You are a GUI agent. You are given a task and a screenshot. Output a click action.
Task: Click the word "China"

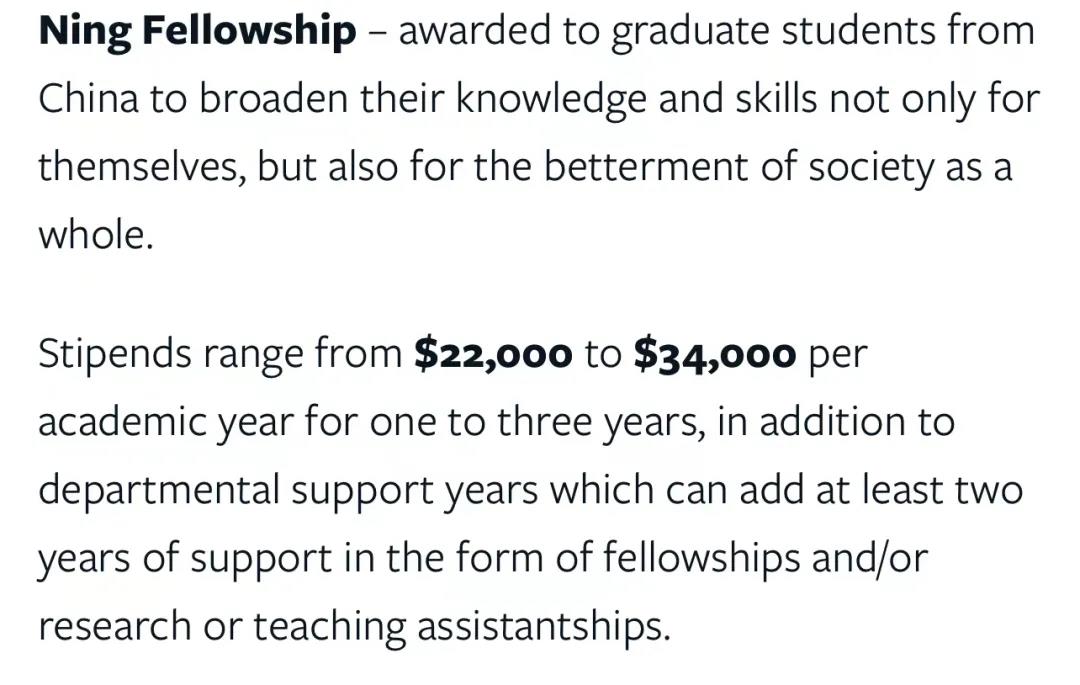coord(87,99)
